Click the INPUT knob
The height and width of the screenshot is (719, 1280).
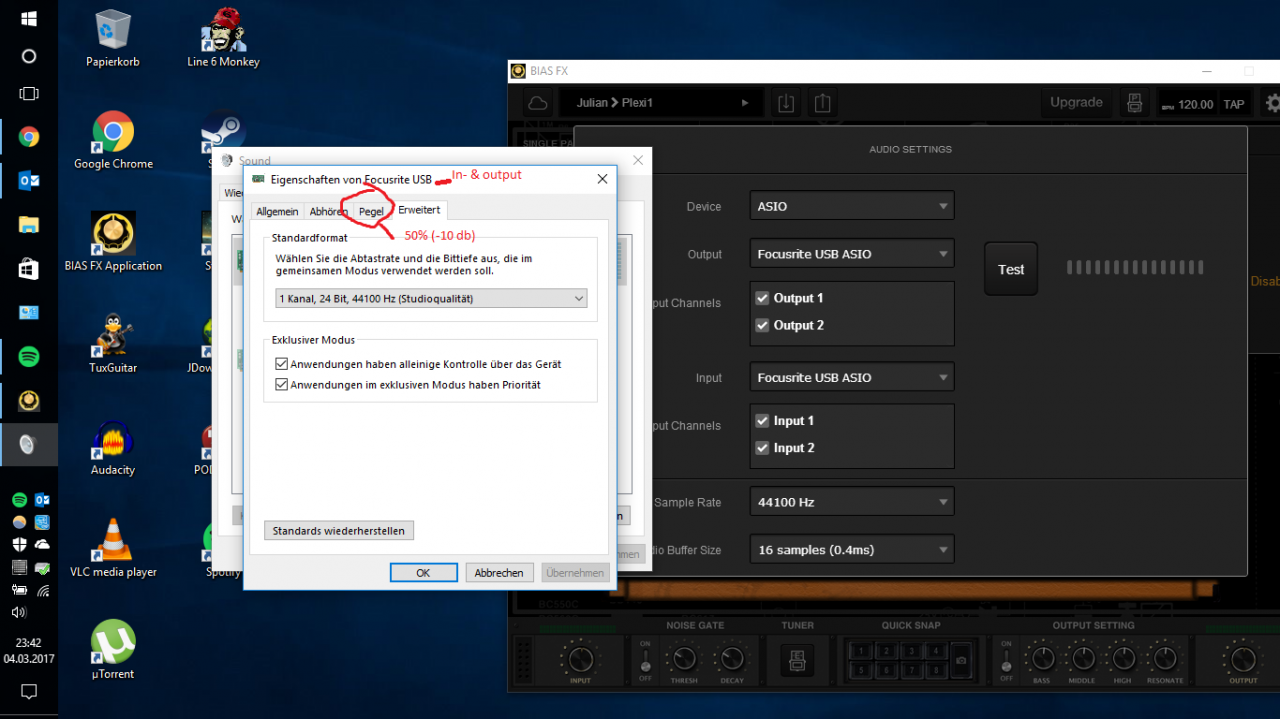(x=580, y=659)
